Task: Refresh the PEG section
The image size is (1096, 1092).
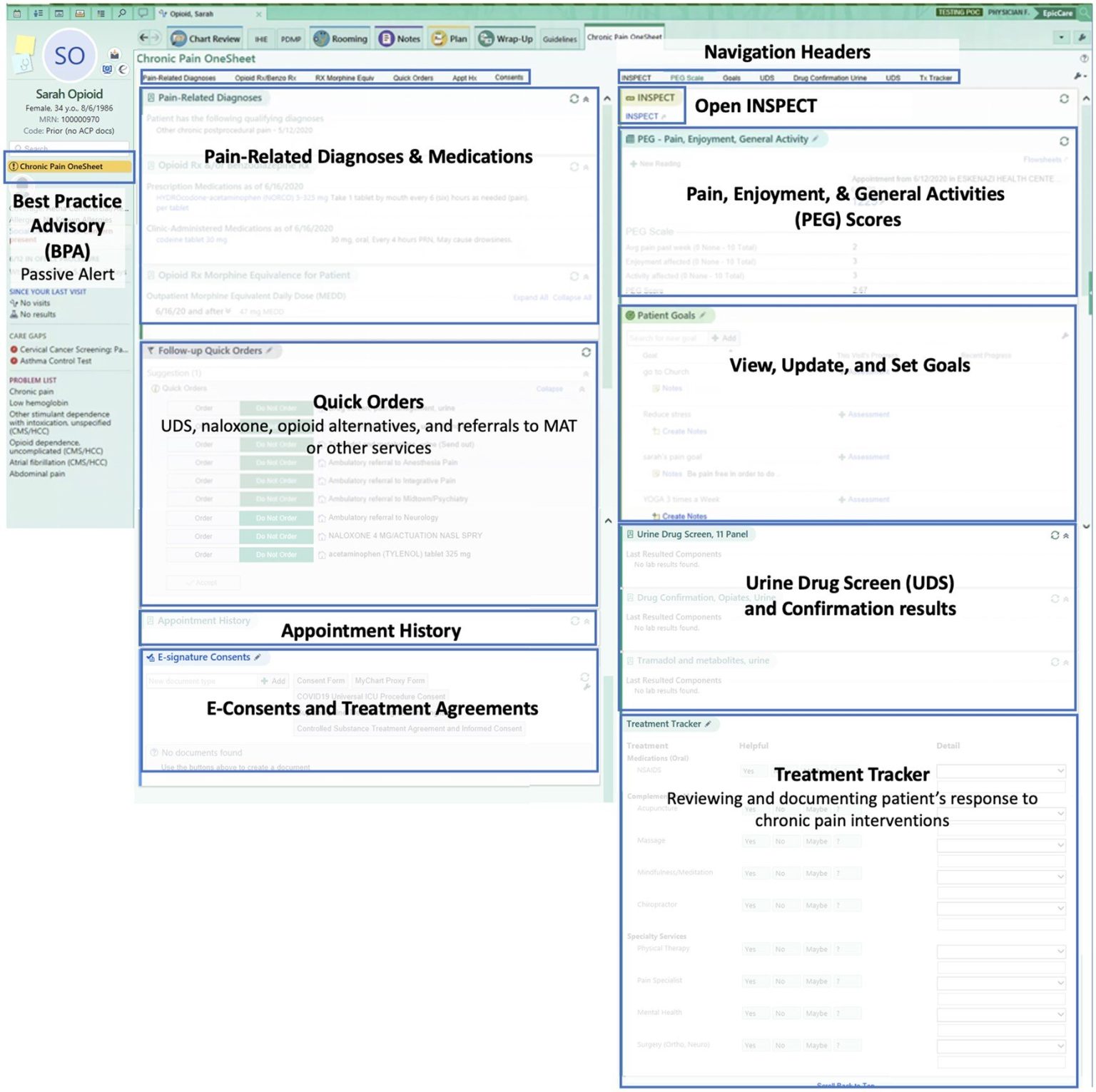Action: tap(1064, 141)
